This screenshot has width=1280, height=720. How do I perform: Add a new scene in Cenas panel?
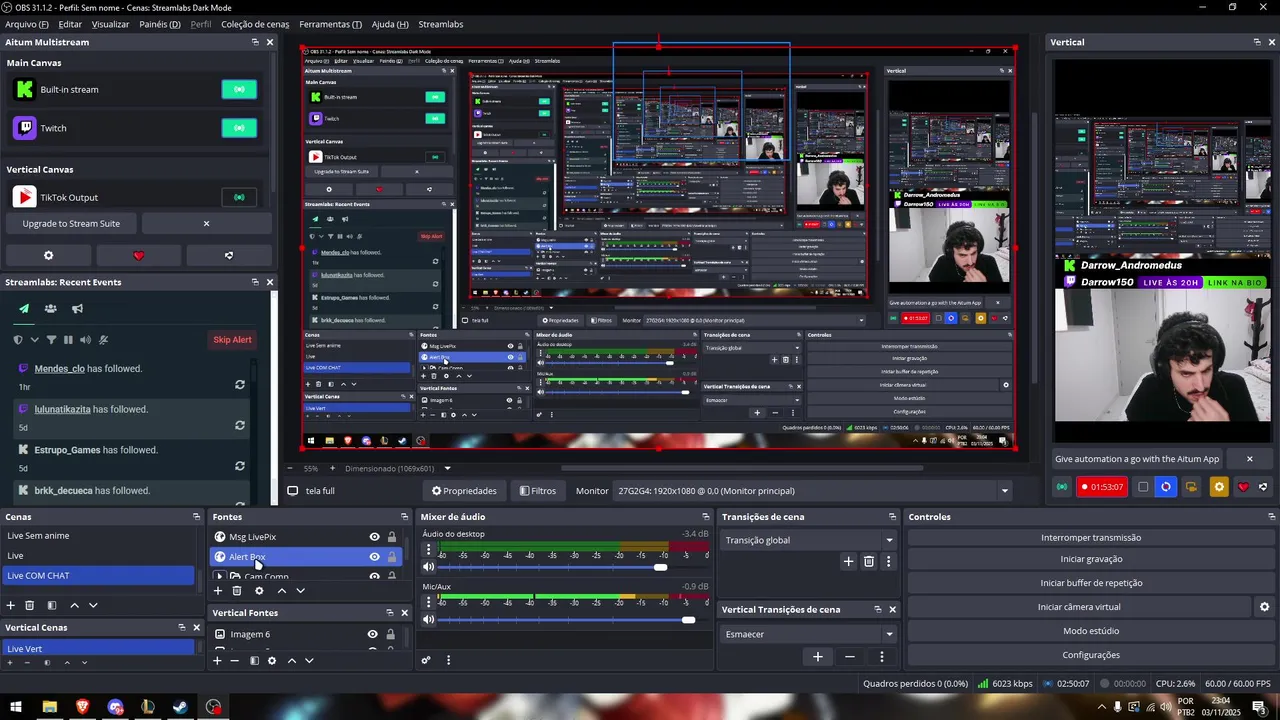[x=11, y=605]
